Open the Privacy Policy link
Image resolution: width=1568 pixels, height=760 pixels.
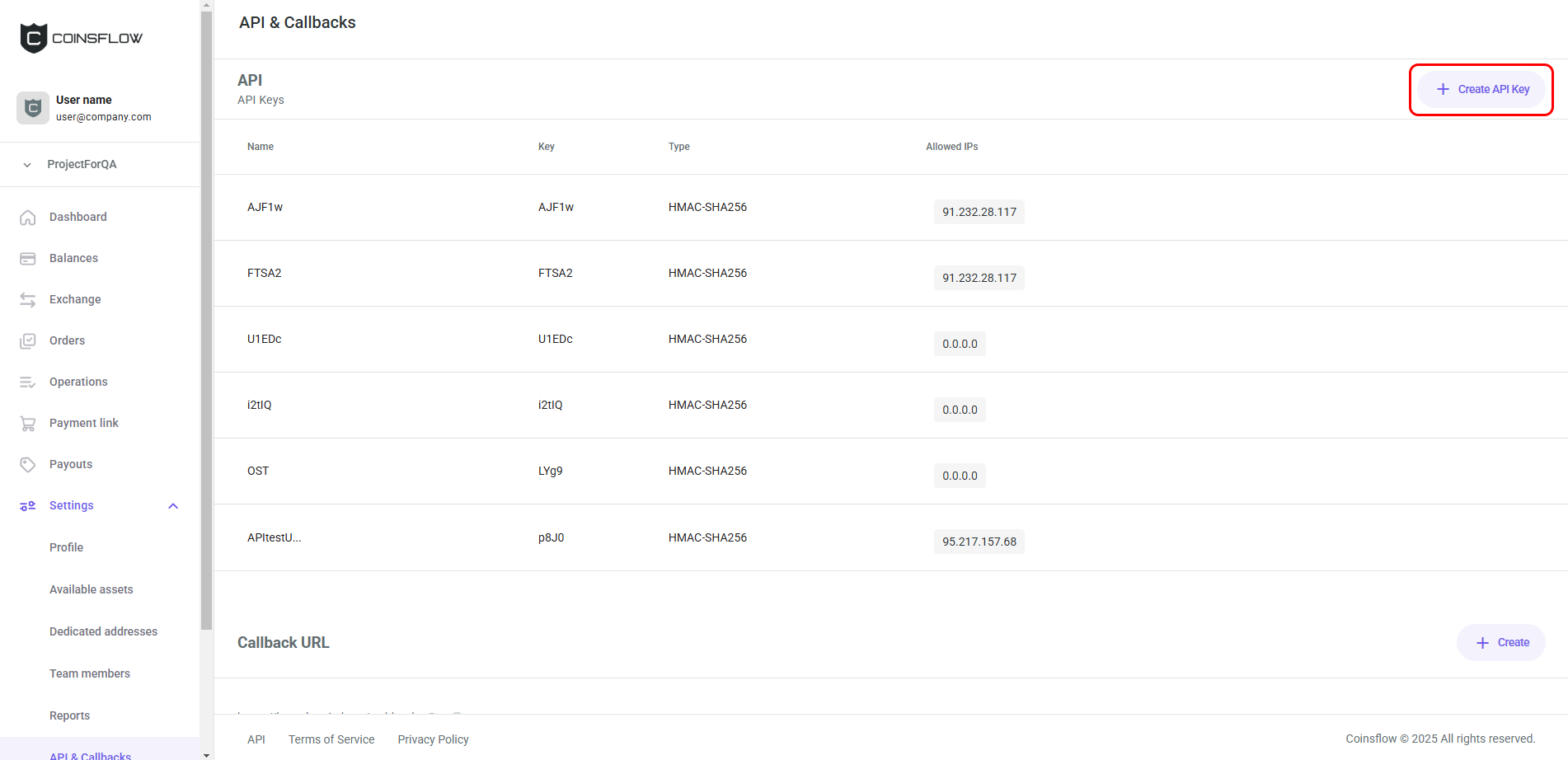tap(433, 739)
